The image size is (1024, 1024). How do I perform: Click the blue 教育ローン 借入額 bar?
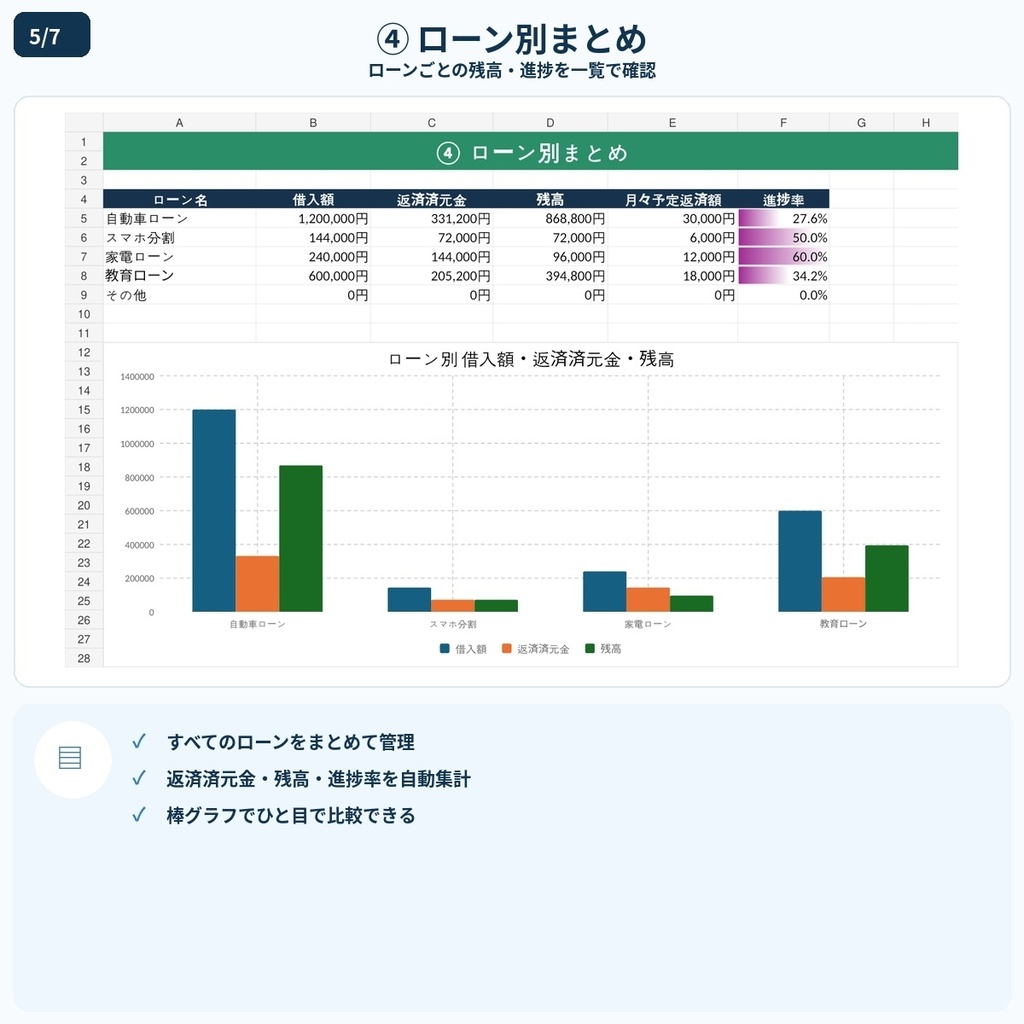coord(800,561)
